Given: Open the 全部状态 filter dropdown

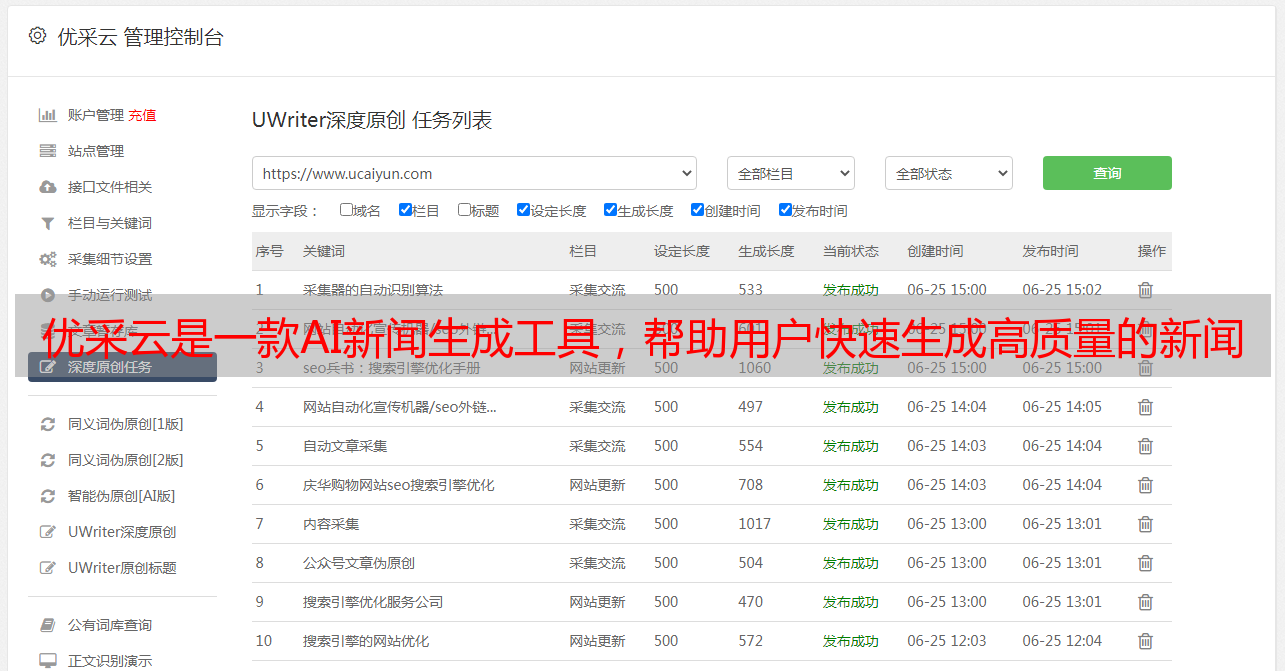Looking at the screenshot, I should coord(948,173).
